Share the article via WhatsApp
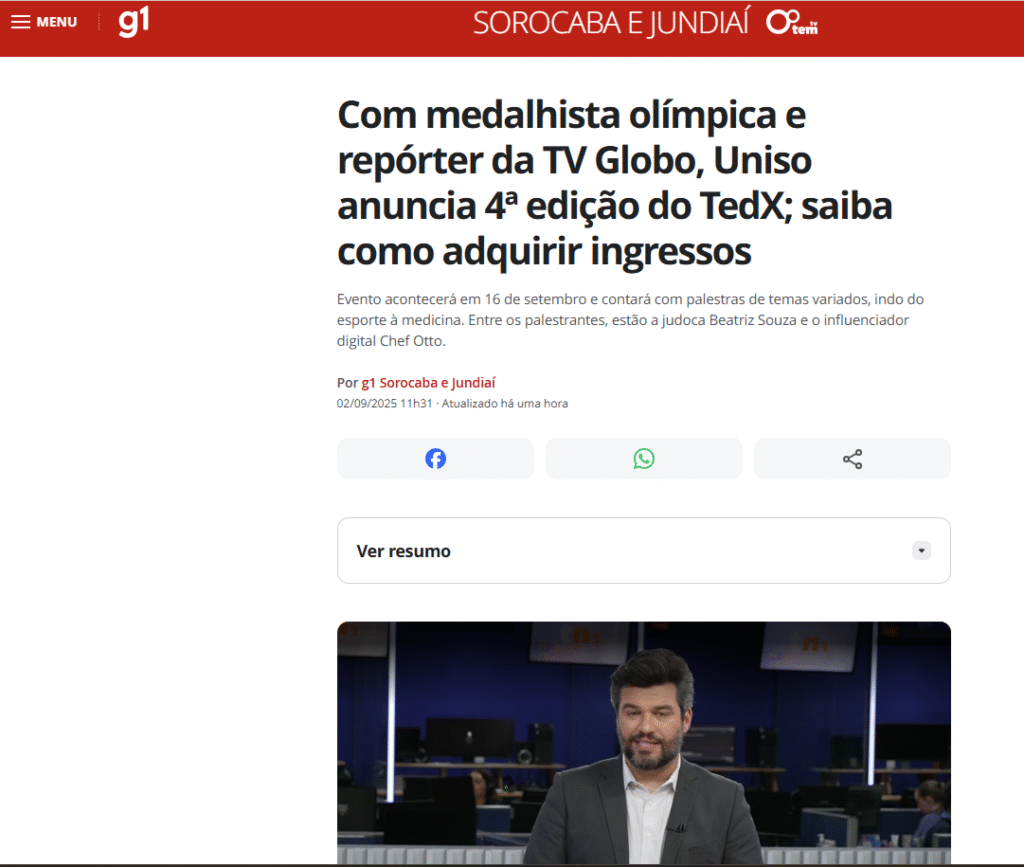Screen dimensions: 1024x867 644,459
